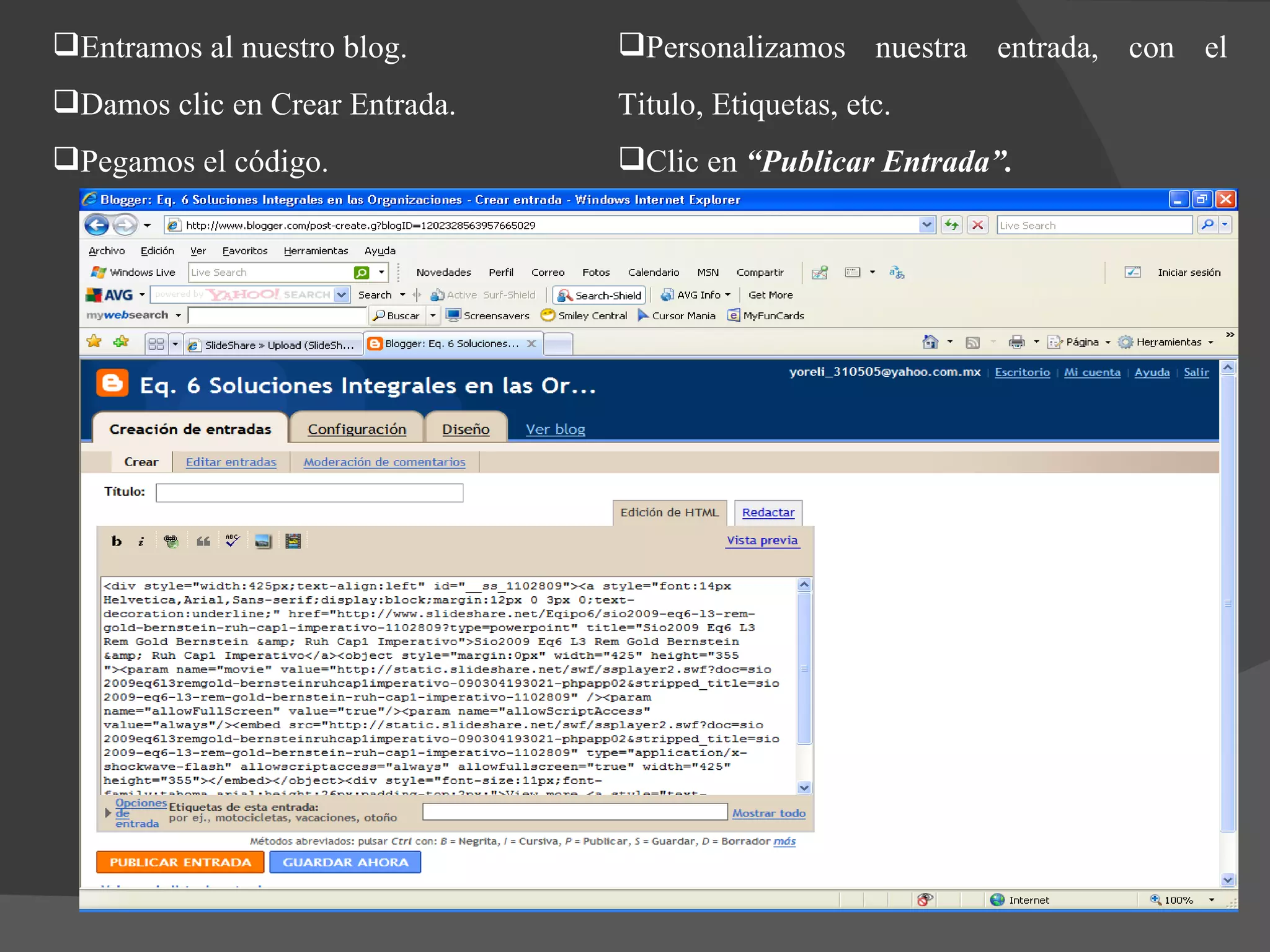Screen dimensions: 1270x952
Task: Click the Add to Favorites star icon
Action: click(x=122, y=342)
